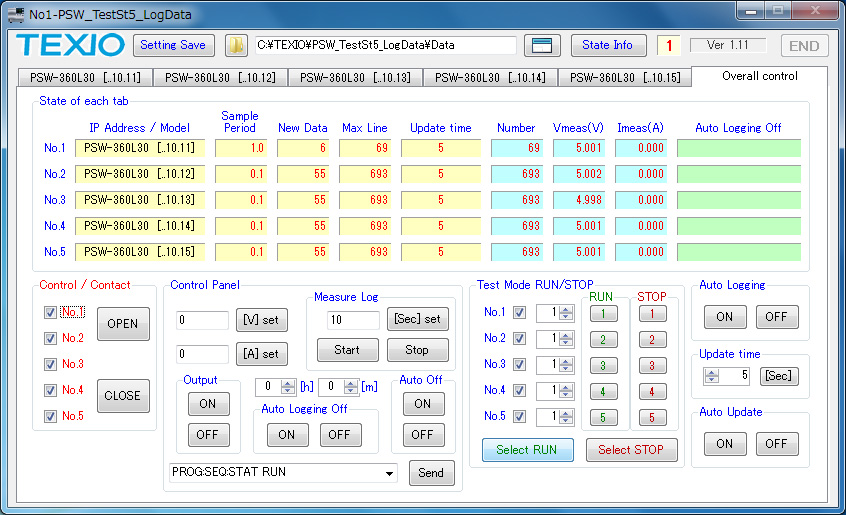Image resolution: width=846 pixels, height=515 pixels.
Task: Adjust Test Mode No.5 number spinner
Action: point(565,416)
